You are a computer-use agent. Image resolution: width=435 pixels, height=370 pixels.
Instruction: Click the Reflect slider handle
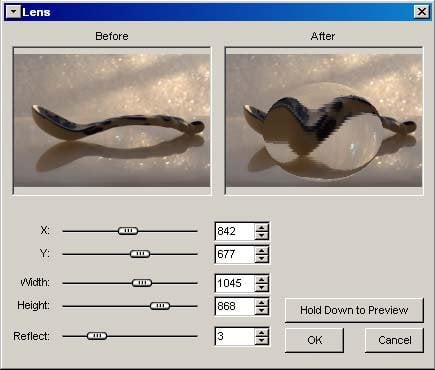click(x=97, y=336)
